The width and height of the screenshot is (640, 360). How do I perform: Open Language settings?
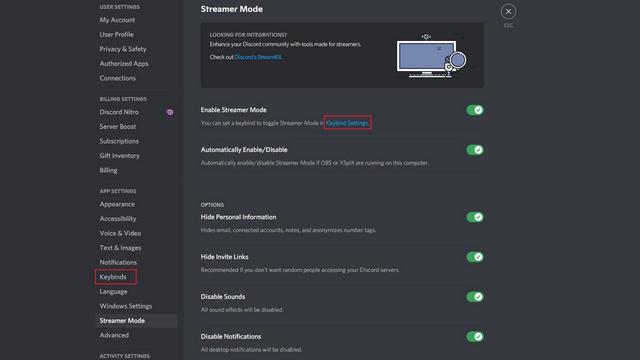pos(113,291)
